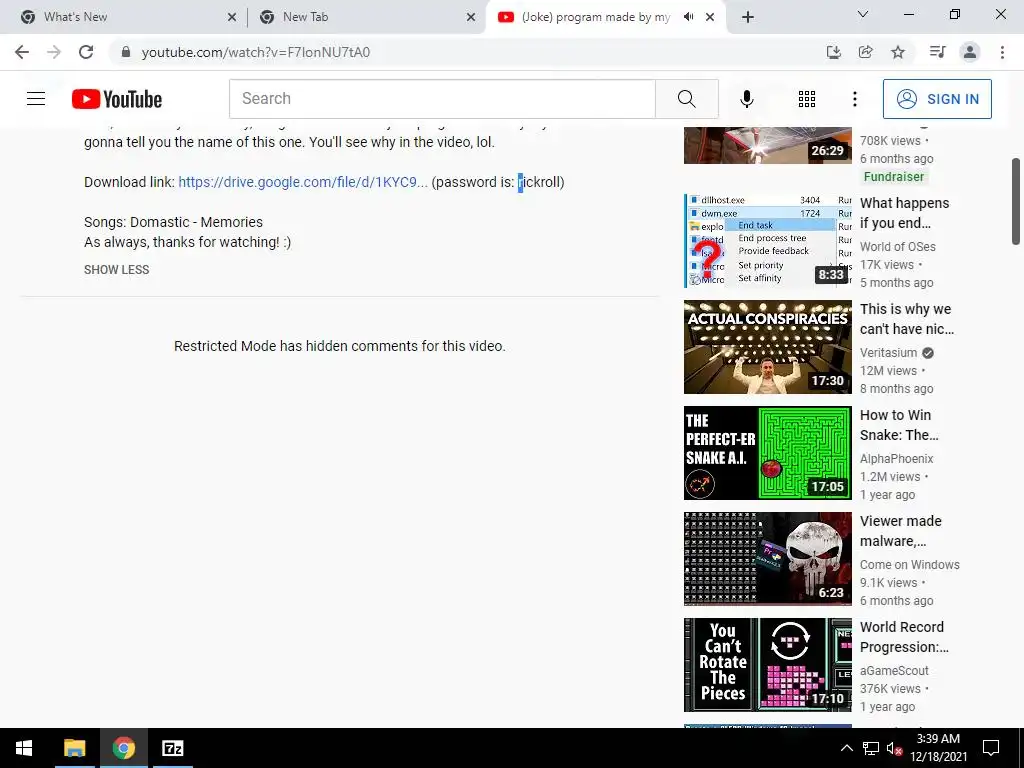Open Chrome three-dot menu
Viewport: 1024px width, 768px height.
1002,52
